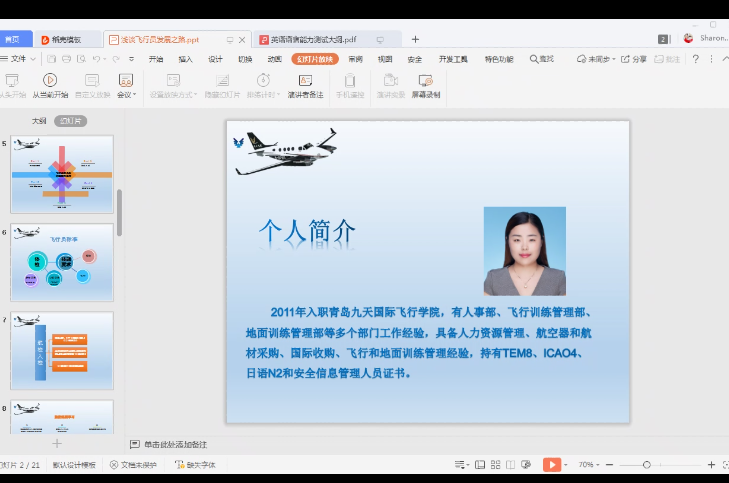Open presenter notes (演讲者备注) tool
Image resolution: width=729 pixels, height=483 pixels.
(305, 80)
